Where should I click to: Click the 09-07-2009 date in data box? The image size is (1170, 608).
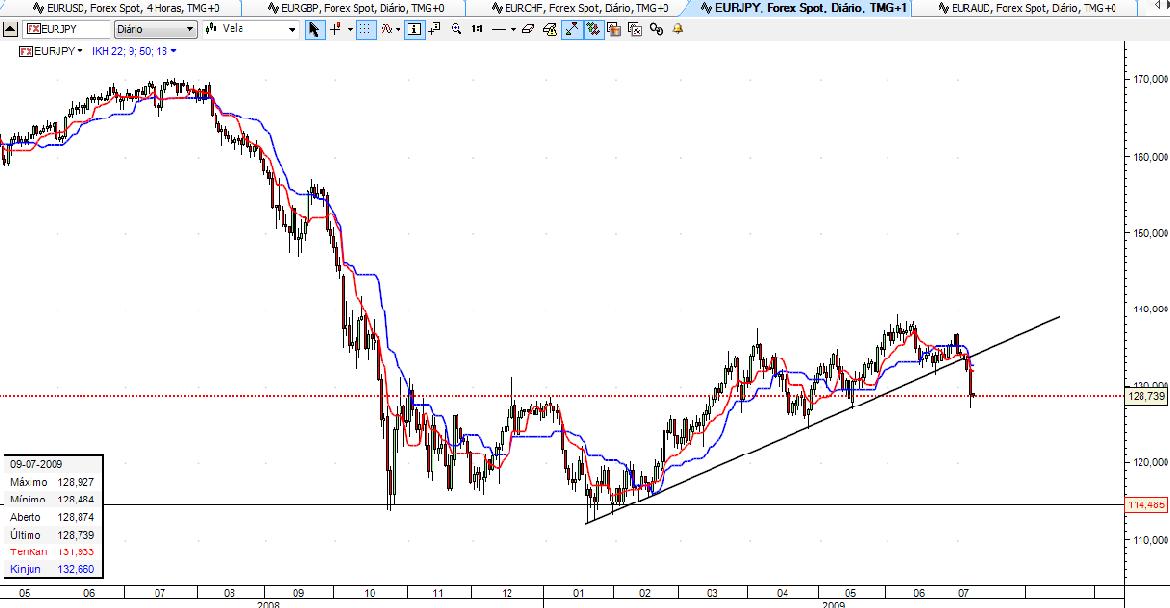(x=36, y=464)
